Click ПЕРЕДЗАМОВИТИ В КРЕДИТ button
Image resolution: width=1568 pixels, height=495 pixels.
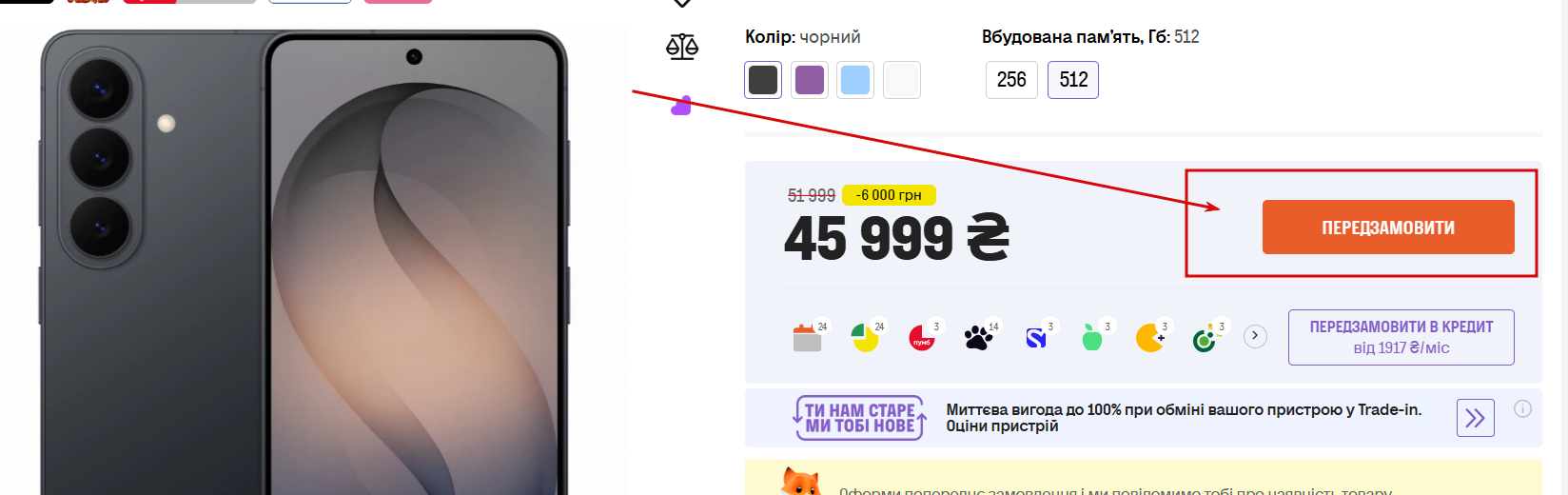1401,337
